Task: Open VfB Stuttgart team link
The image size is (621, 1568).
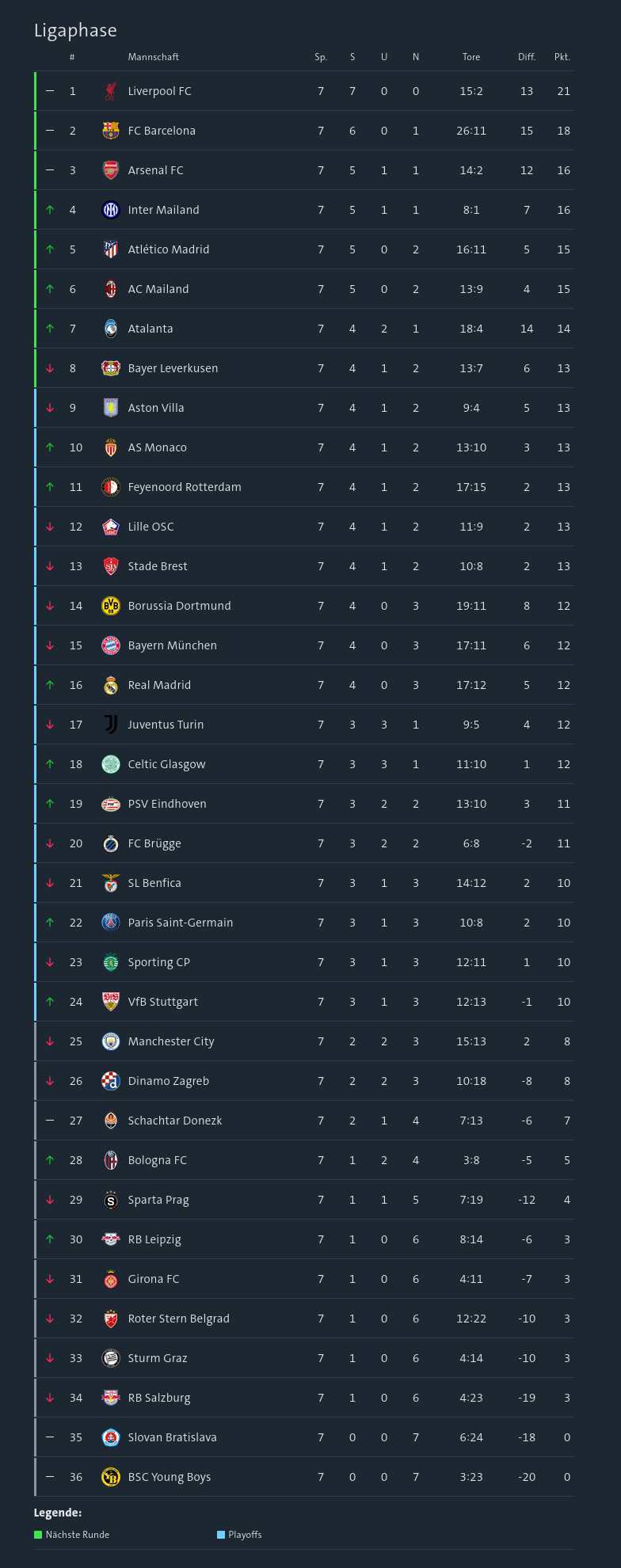Action: (x=163, y=1002)
